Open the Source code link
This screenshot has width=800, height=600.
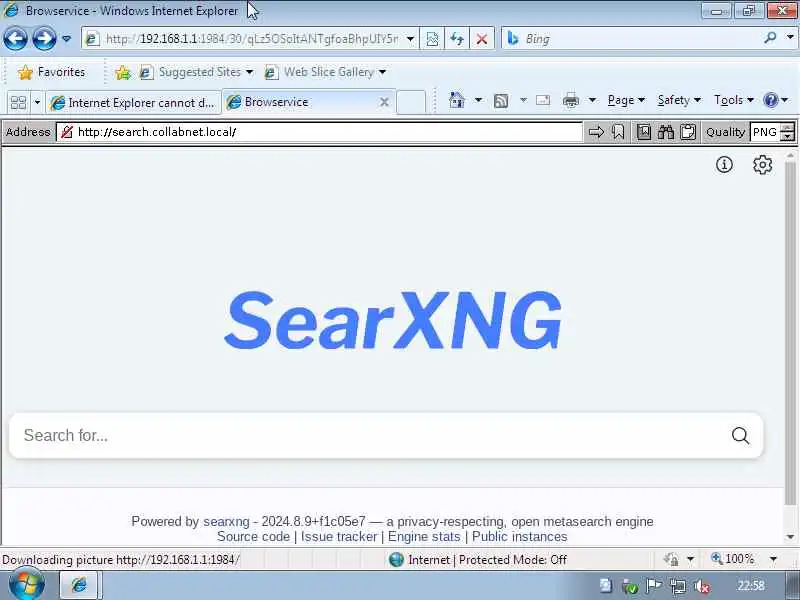tap(253, 537)
